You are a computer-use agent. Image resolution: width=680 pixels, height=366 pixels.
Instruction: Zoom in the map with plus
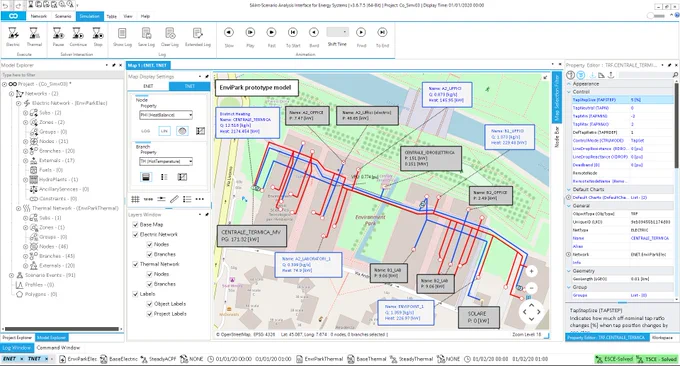click(531, 271)
